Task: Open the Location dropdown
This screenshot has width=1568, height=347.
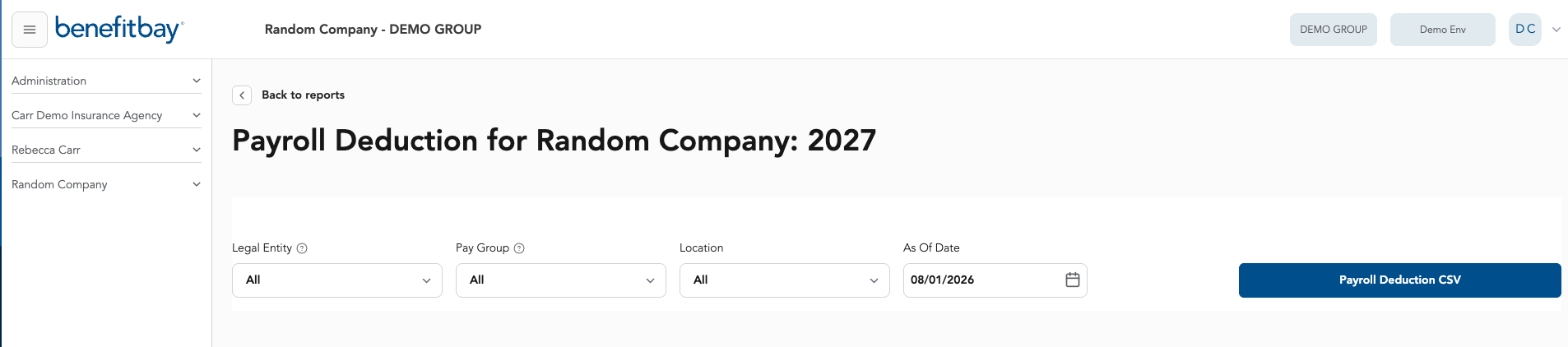Action: click(785, 280)
